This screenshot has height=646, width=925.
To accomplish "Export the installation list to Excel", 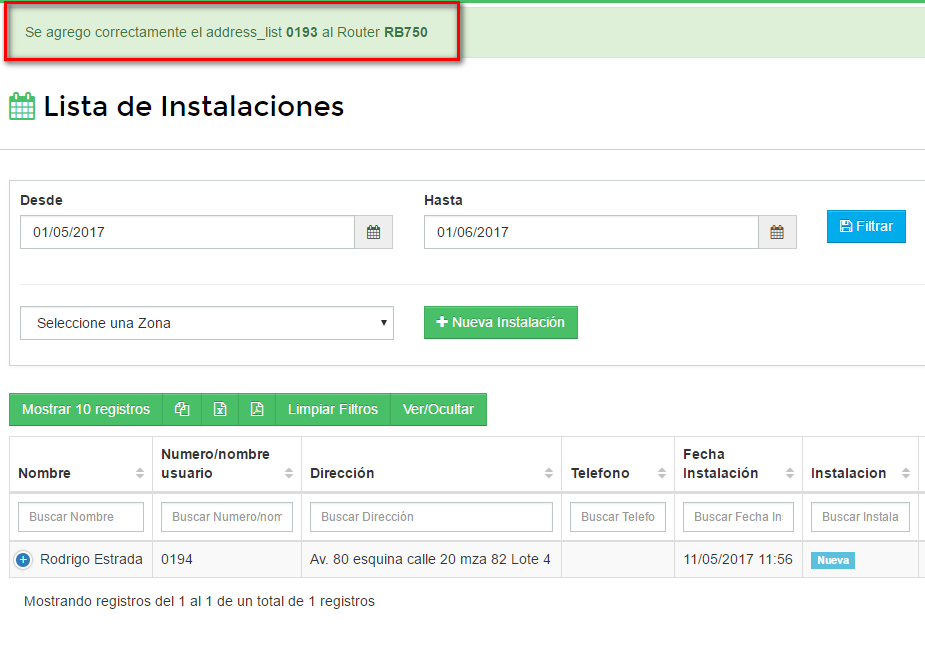I will (220, 409).
